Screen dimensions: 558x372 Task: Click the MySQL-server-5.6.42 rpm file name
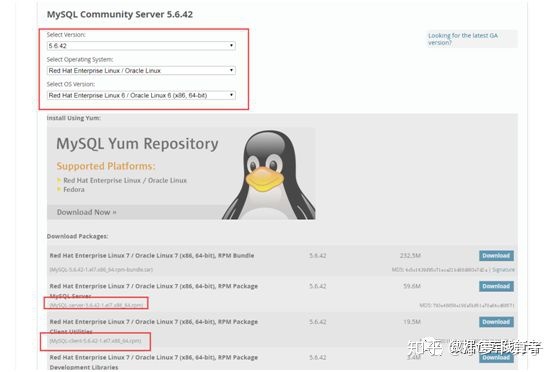pyautogui.click(x=96, y=305)
